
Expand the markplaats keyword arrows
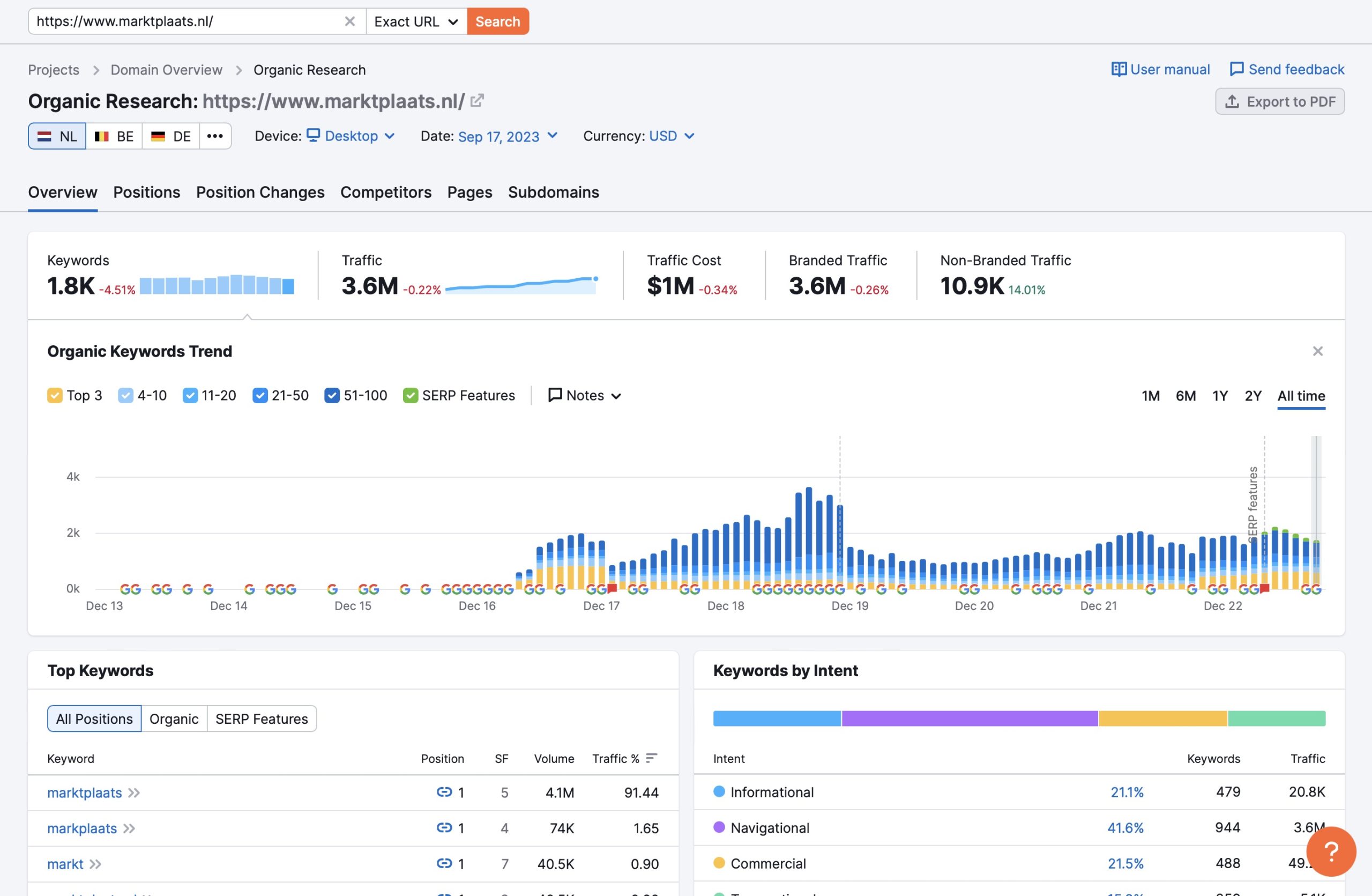[129, 828]
